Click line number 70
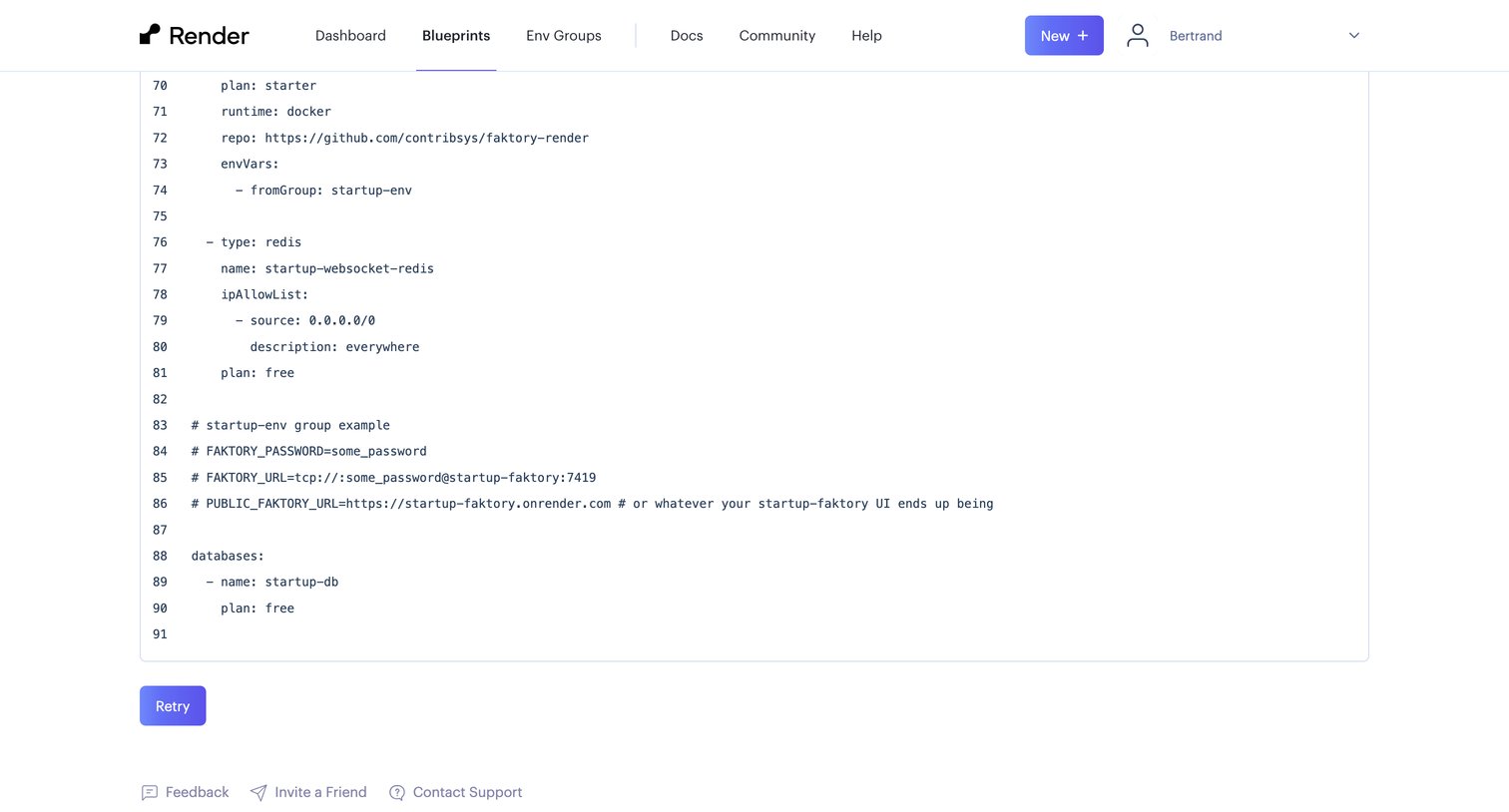 160,86
